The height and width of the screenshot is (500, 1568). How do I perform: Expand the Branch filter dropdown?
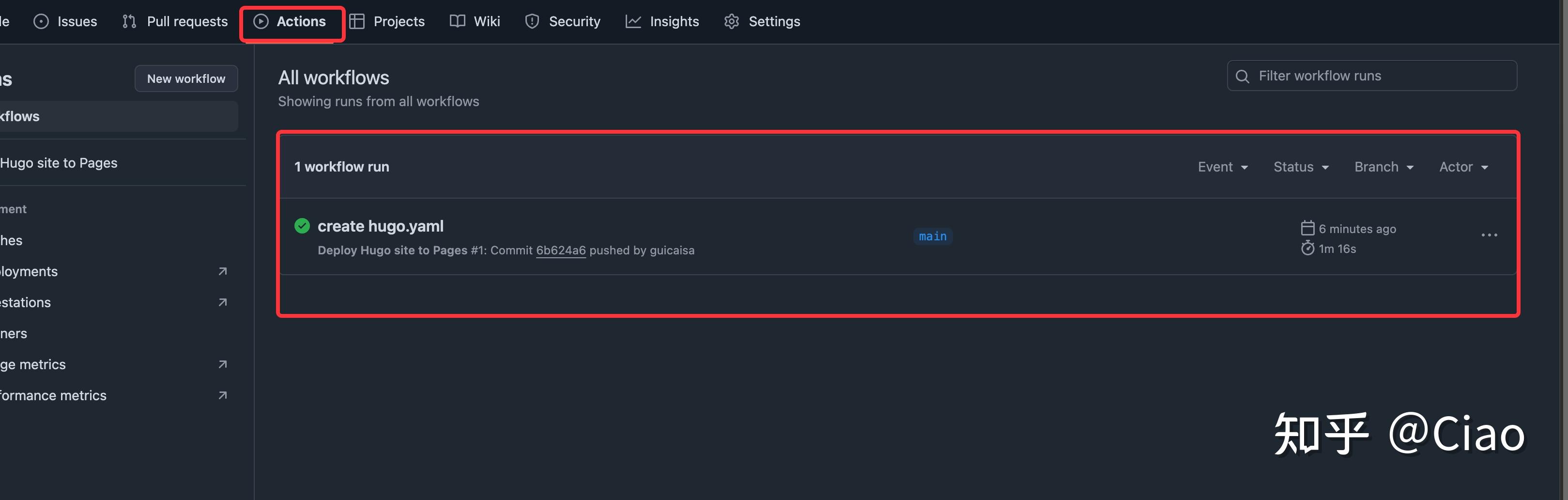pos(1383,167)
